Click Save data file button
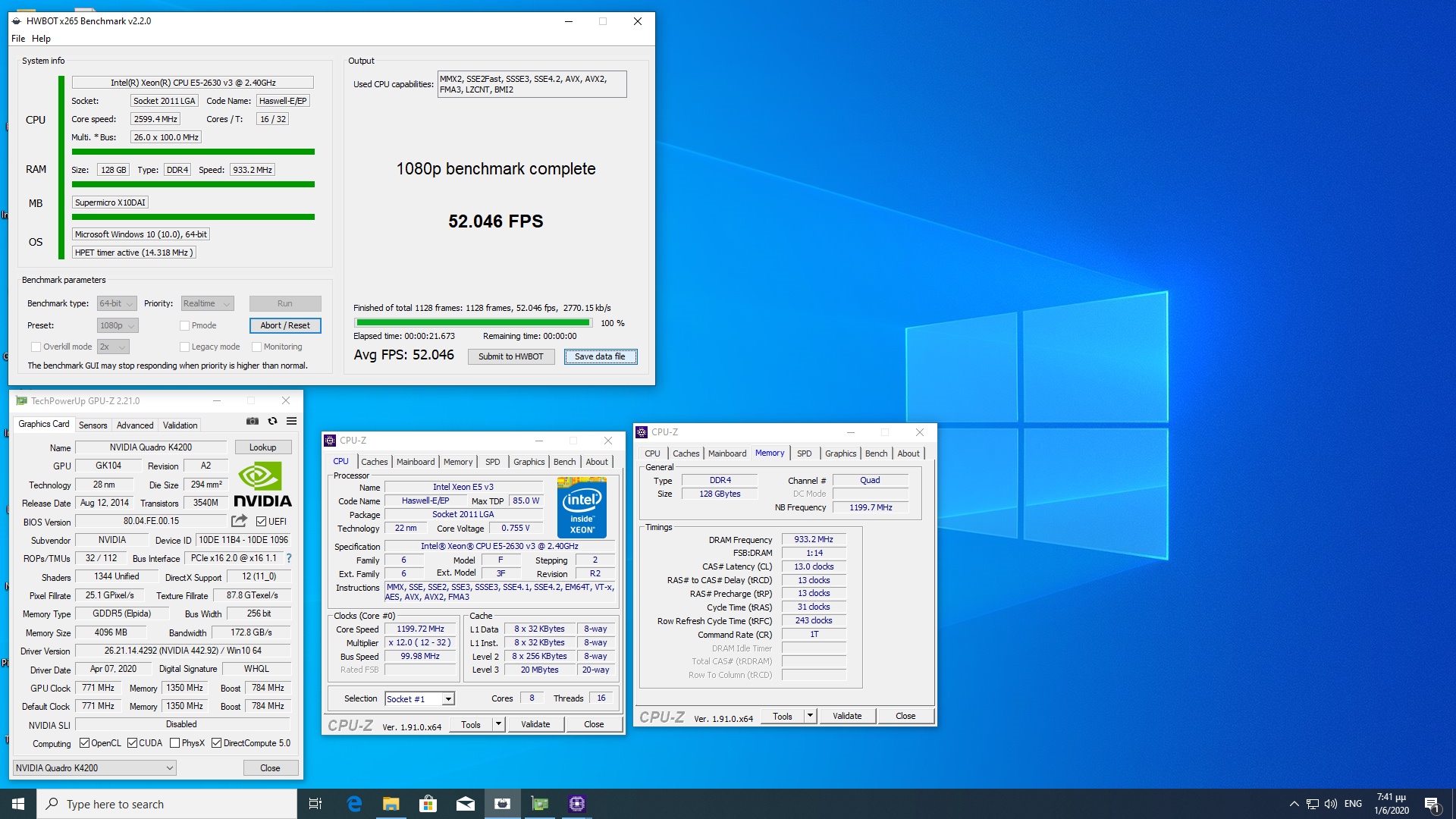Viewport: 1456px width, 819px height. point(600,356)
